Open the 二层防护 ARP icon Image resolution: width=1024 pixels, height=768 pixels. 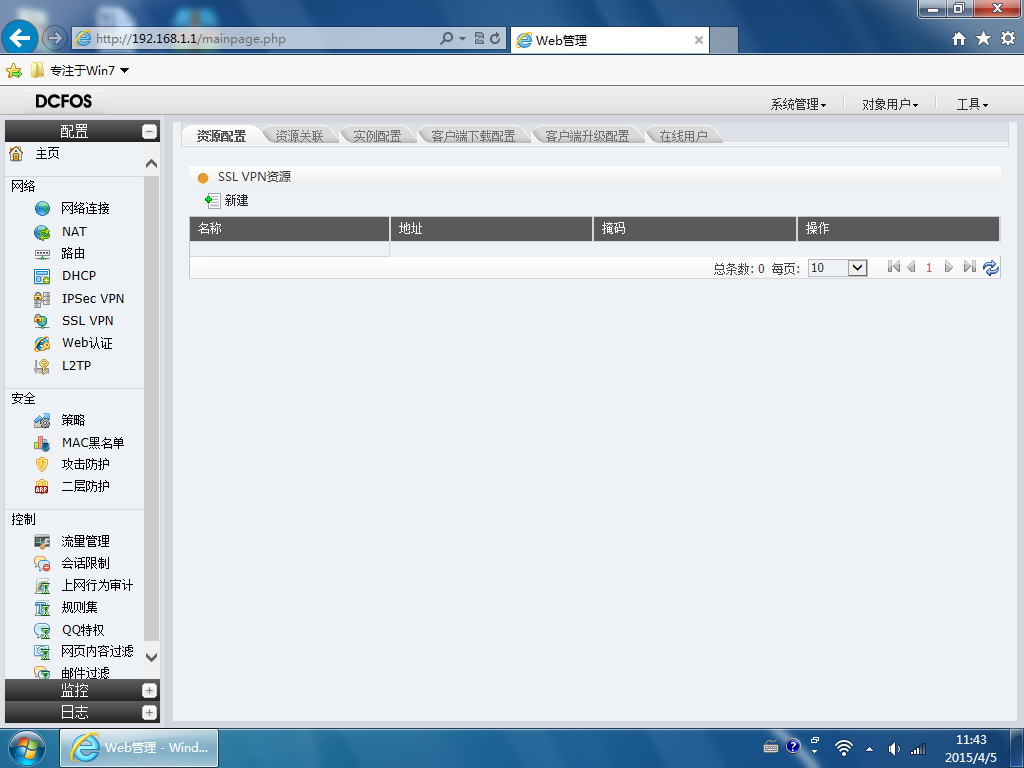42,487
